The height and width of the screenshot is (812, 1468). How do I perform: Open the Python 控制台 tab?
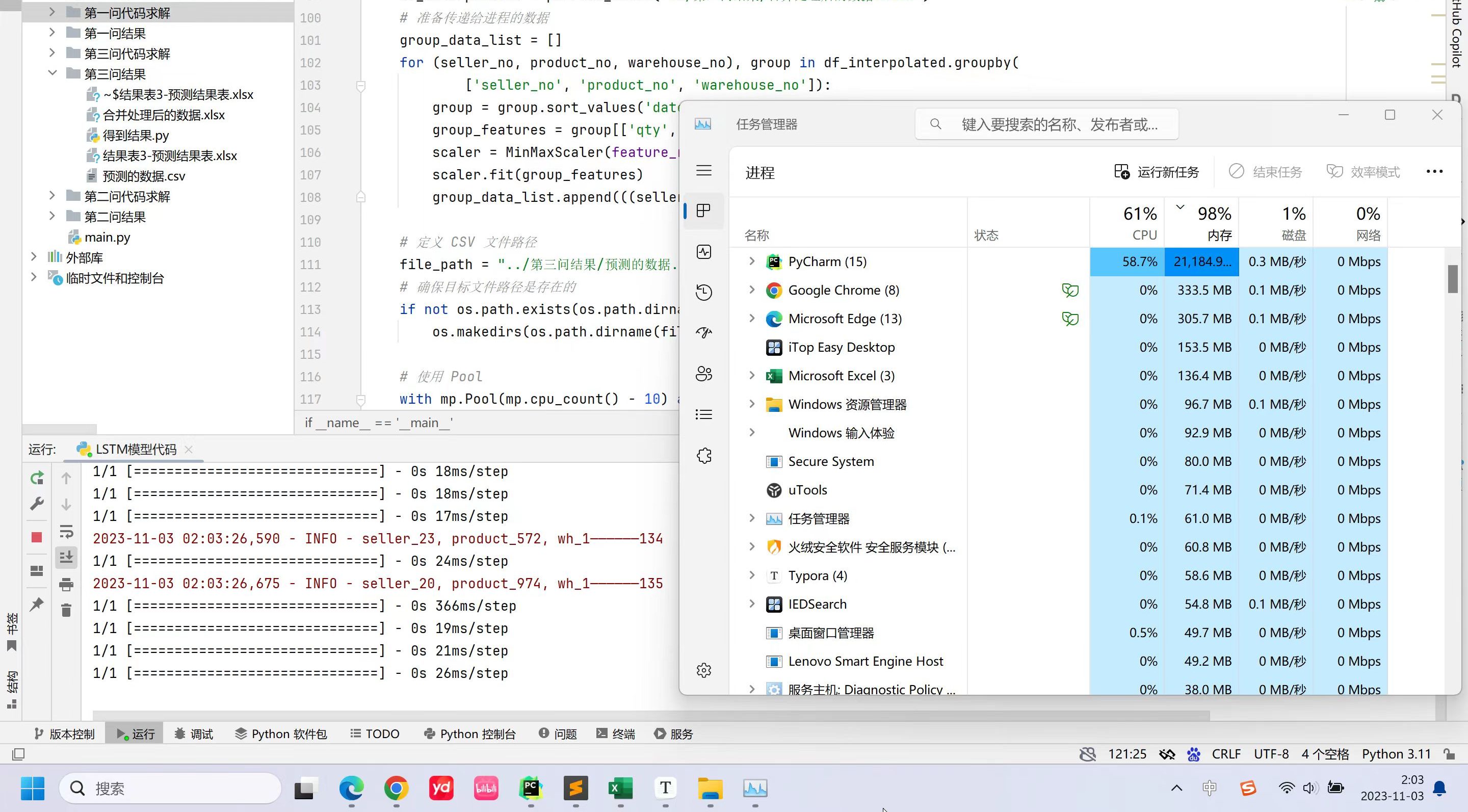[x=470, y=734]
